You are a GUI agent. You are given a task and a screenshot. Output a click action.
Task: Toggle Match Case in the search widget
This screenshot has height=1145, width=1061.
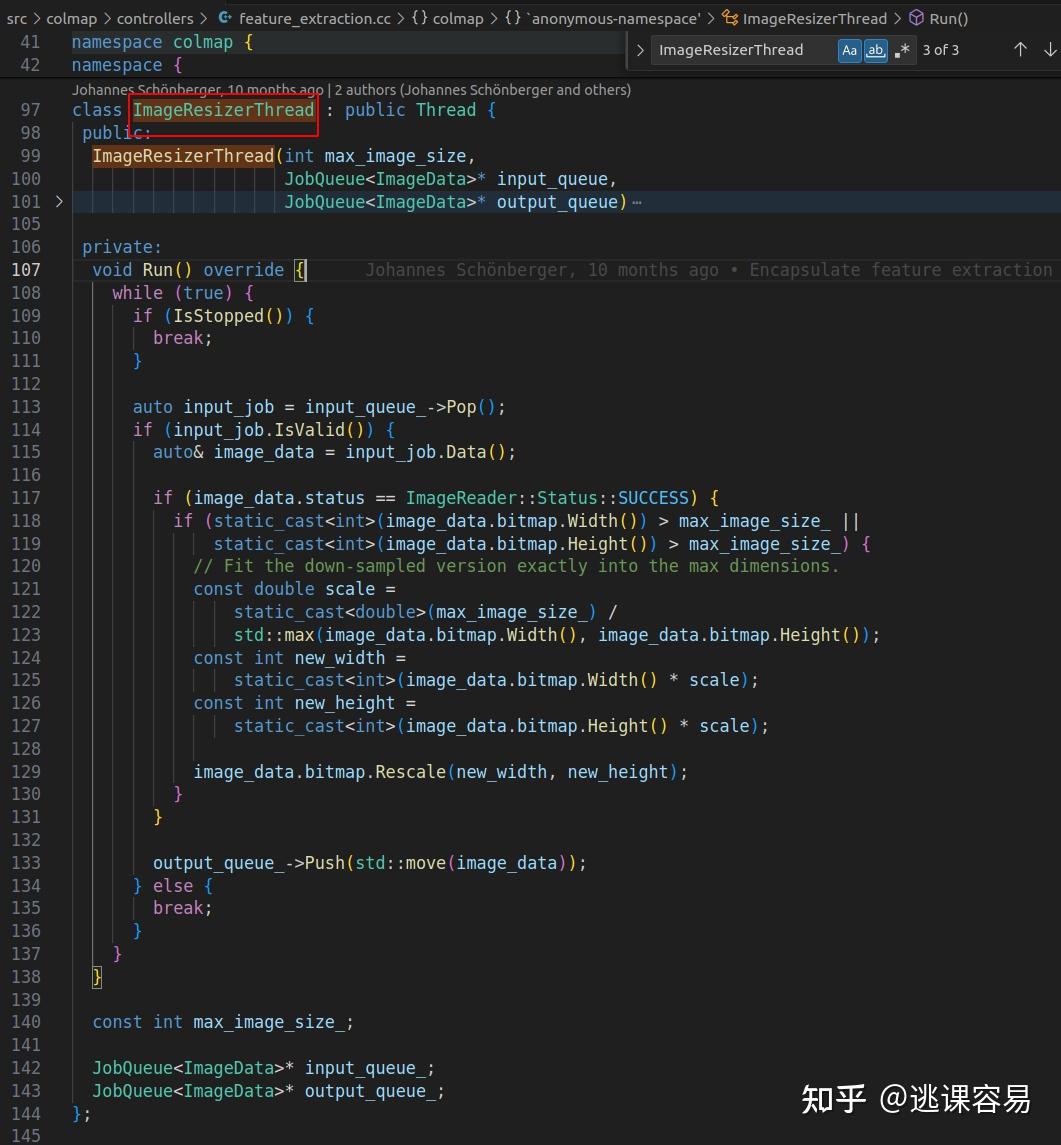coord(849,49)
